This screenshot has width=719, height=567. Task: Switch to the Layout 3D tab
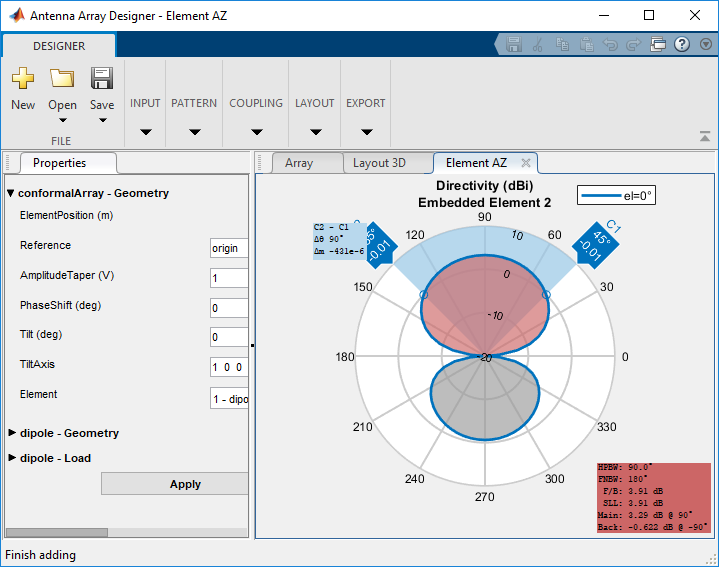(x=379, y=163)
